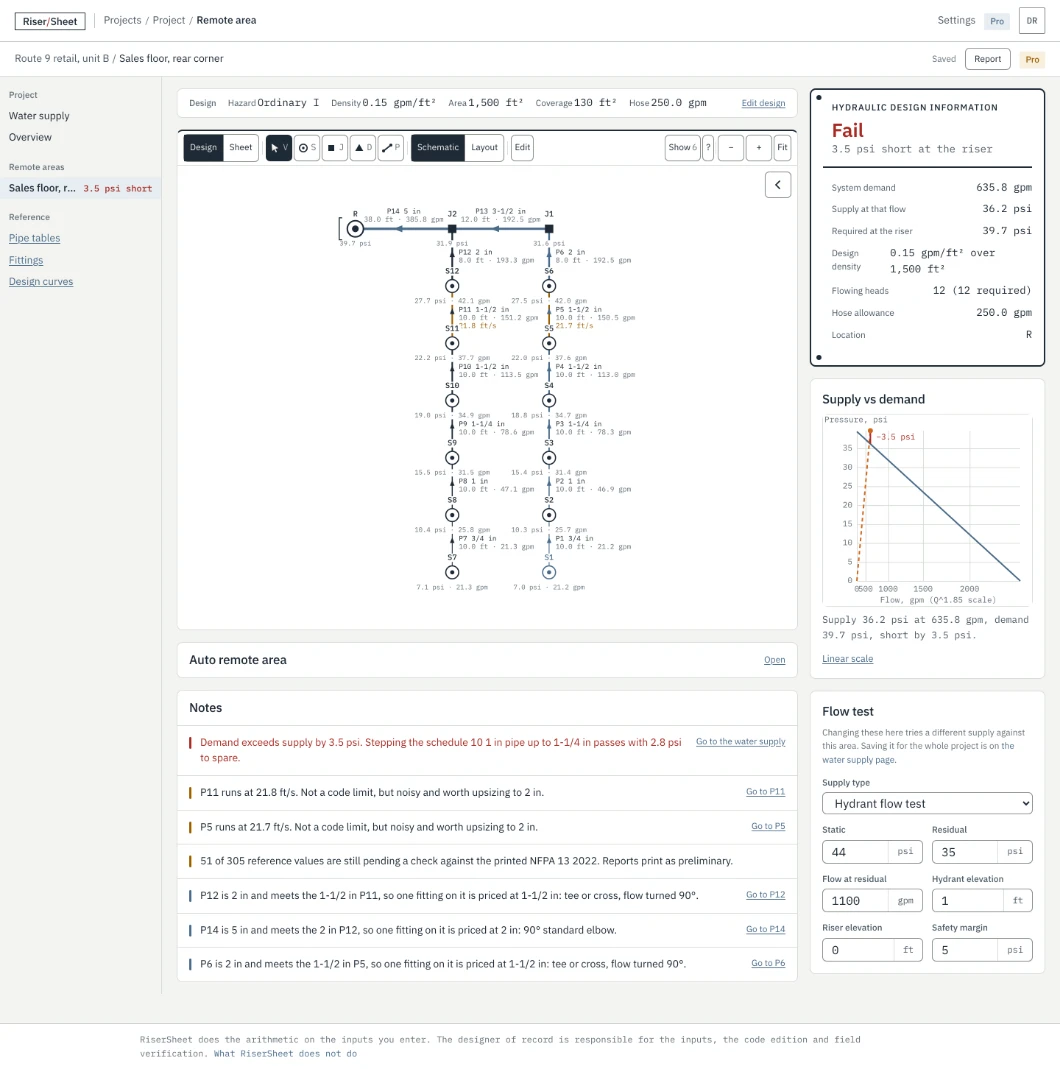Click junction node J2 in the schematic
1060x1069 pixels.
[x=452, y=229]
